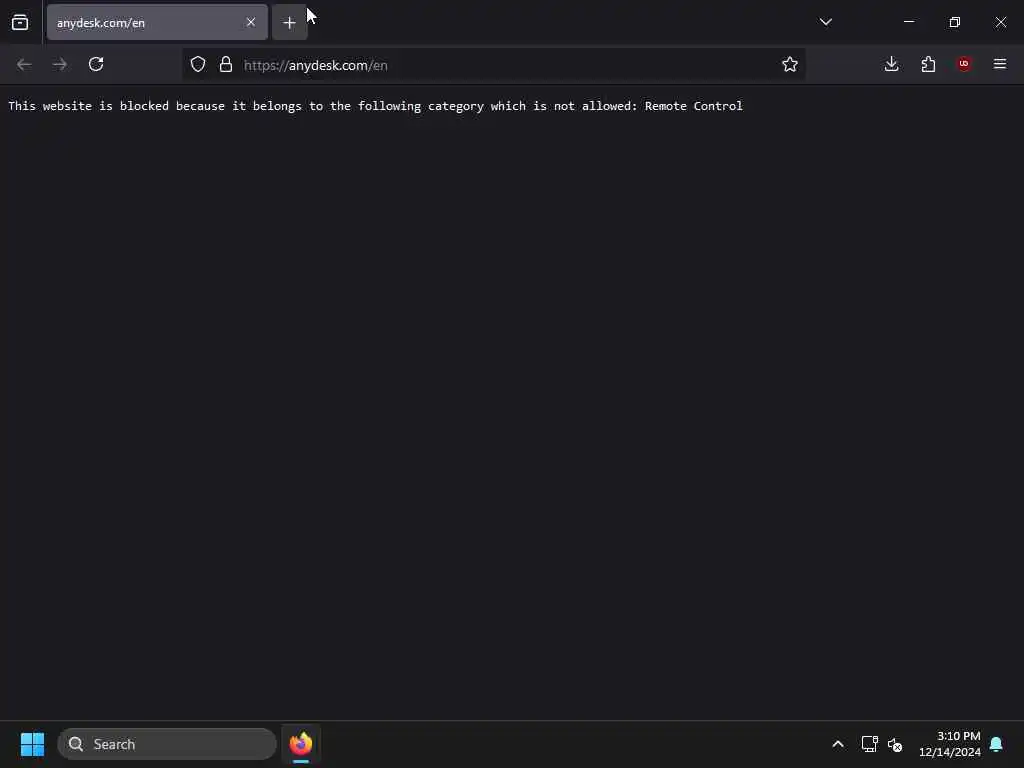Open the Firefox View tab icon

click(x=20, y=22)
